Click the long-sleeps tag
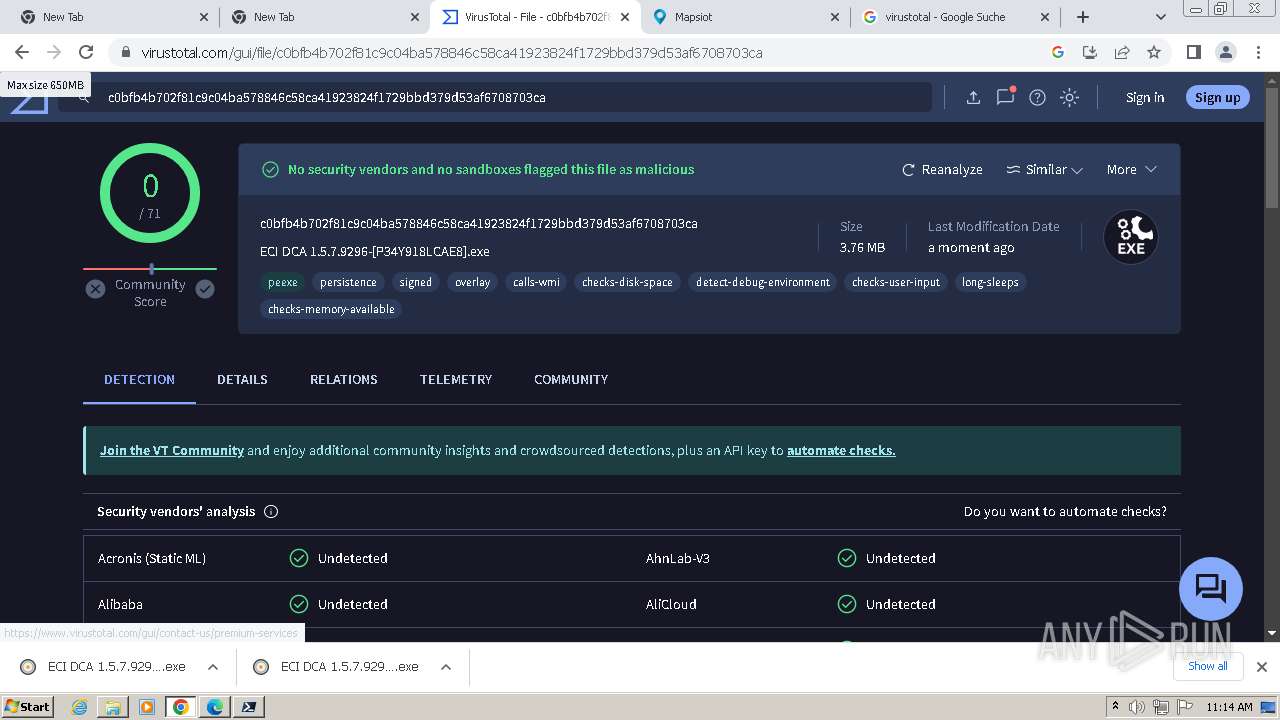 pyautogui.click(x=990, y=282)
